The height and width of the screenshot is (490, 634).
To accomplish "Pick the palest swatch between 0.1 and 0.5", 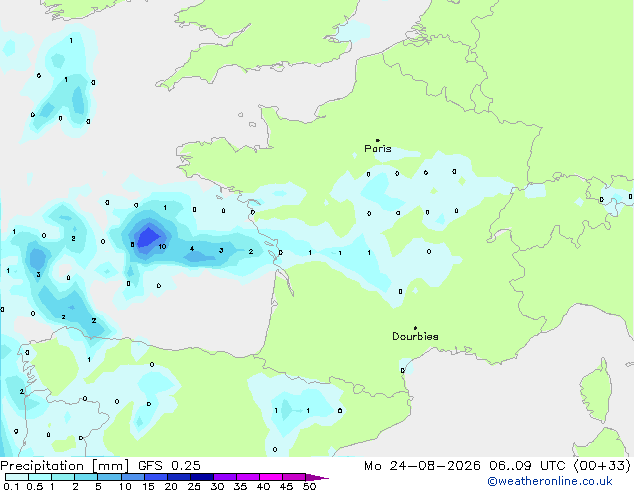I will point(17,477).
